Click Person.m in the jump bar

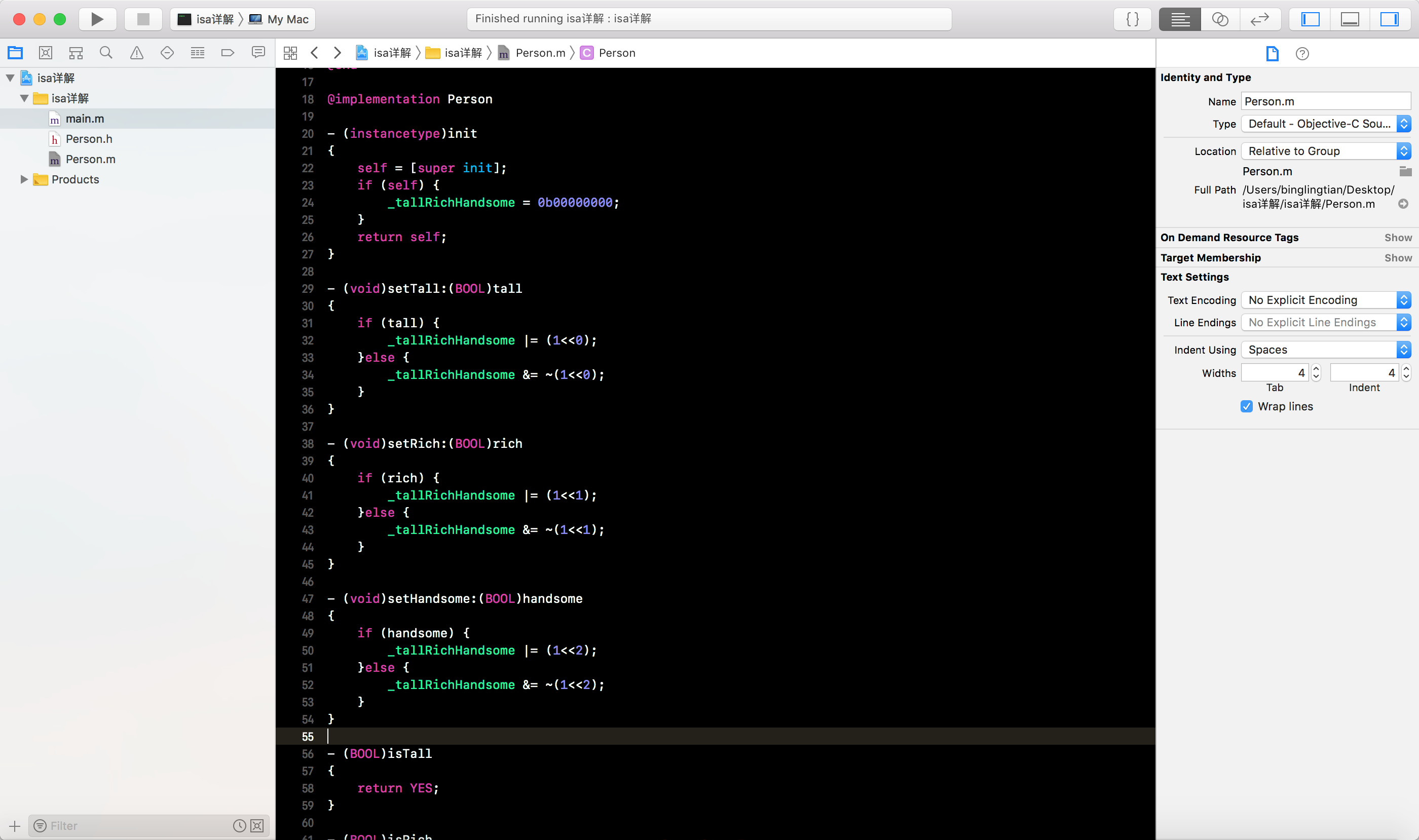[532, 53]
